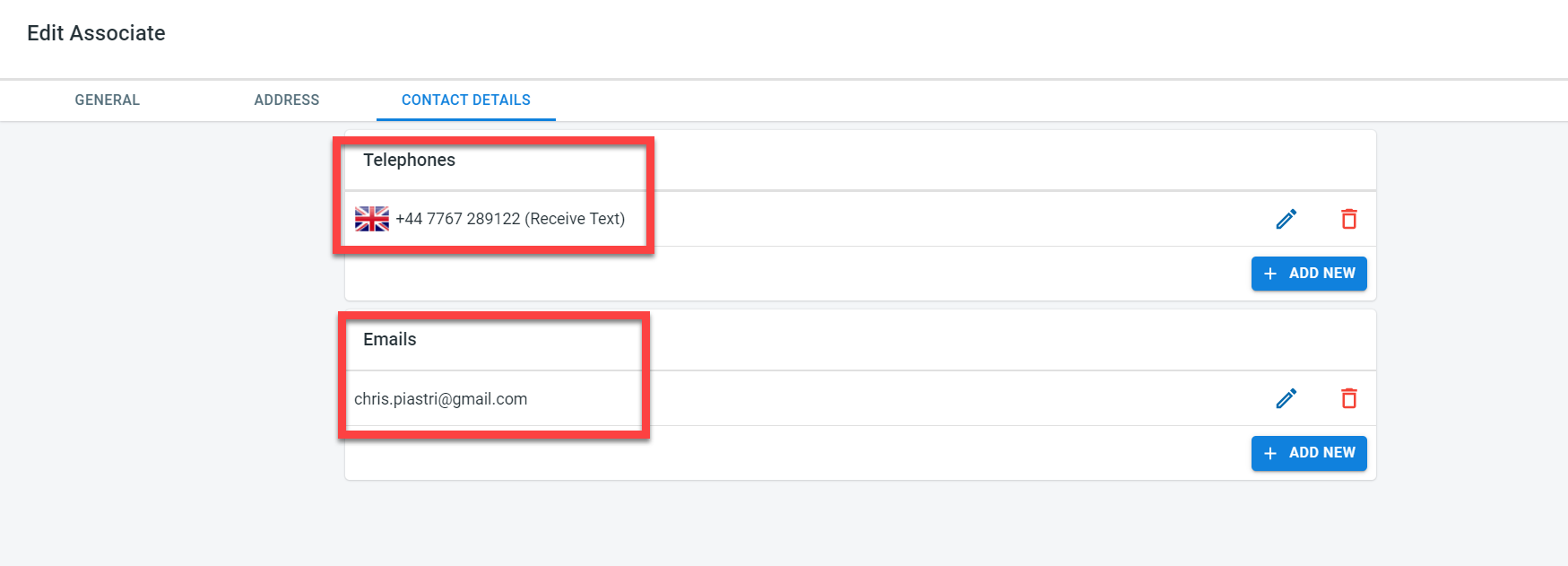Click the Edit Associate page title
Image resolution: width=1568 pixels, height=566 pixels.
tap(96, 33)
